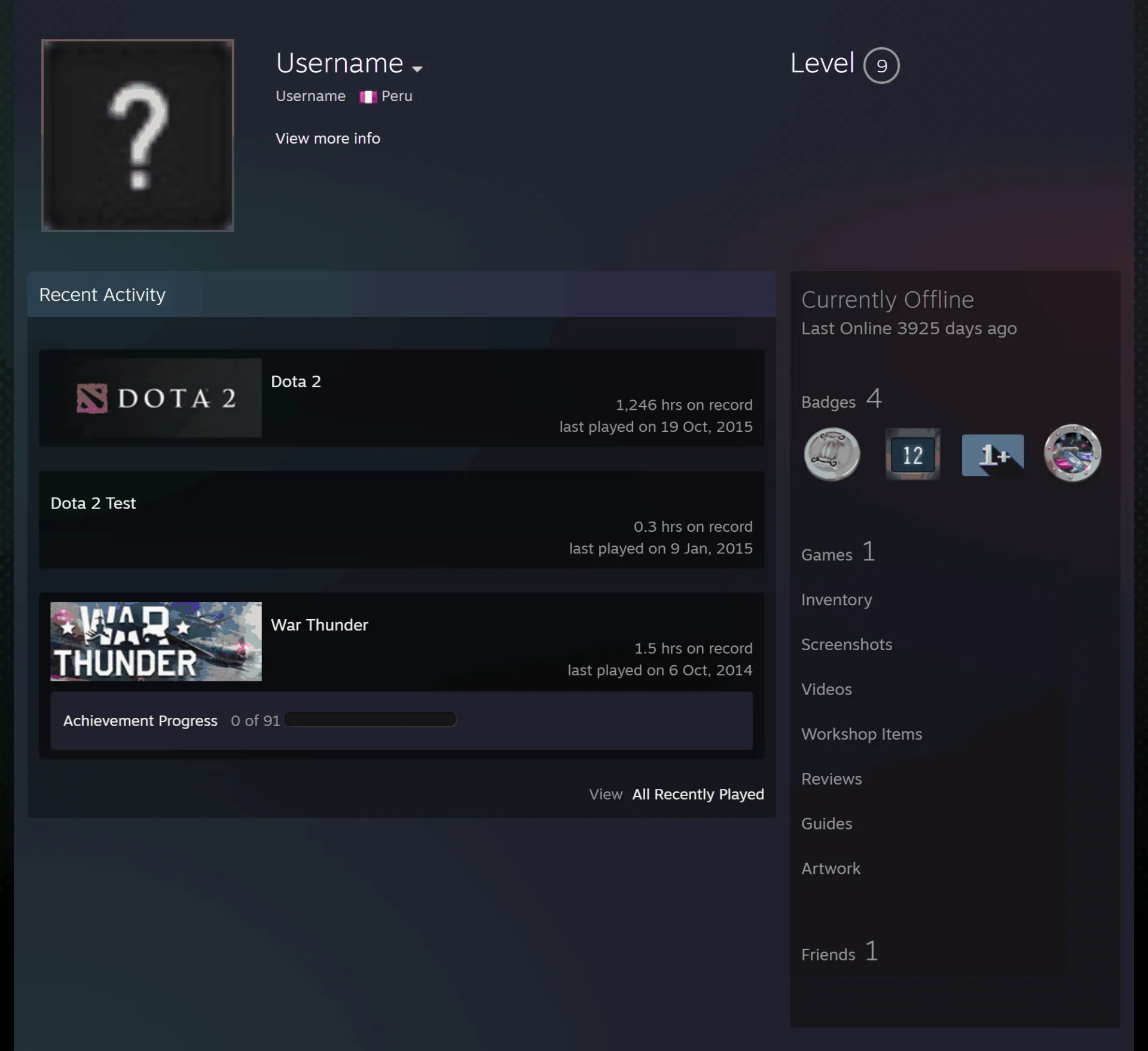Open the War Thunder title link

(319, 624)
